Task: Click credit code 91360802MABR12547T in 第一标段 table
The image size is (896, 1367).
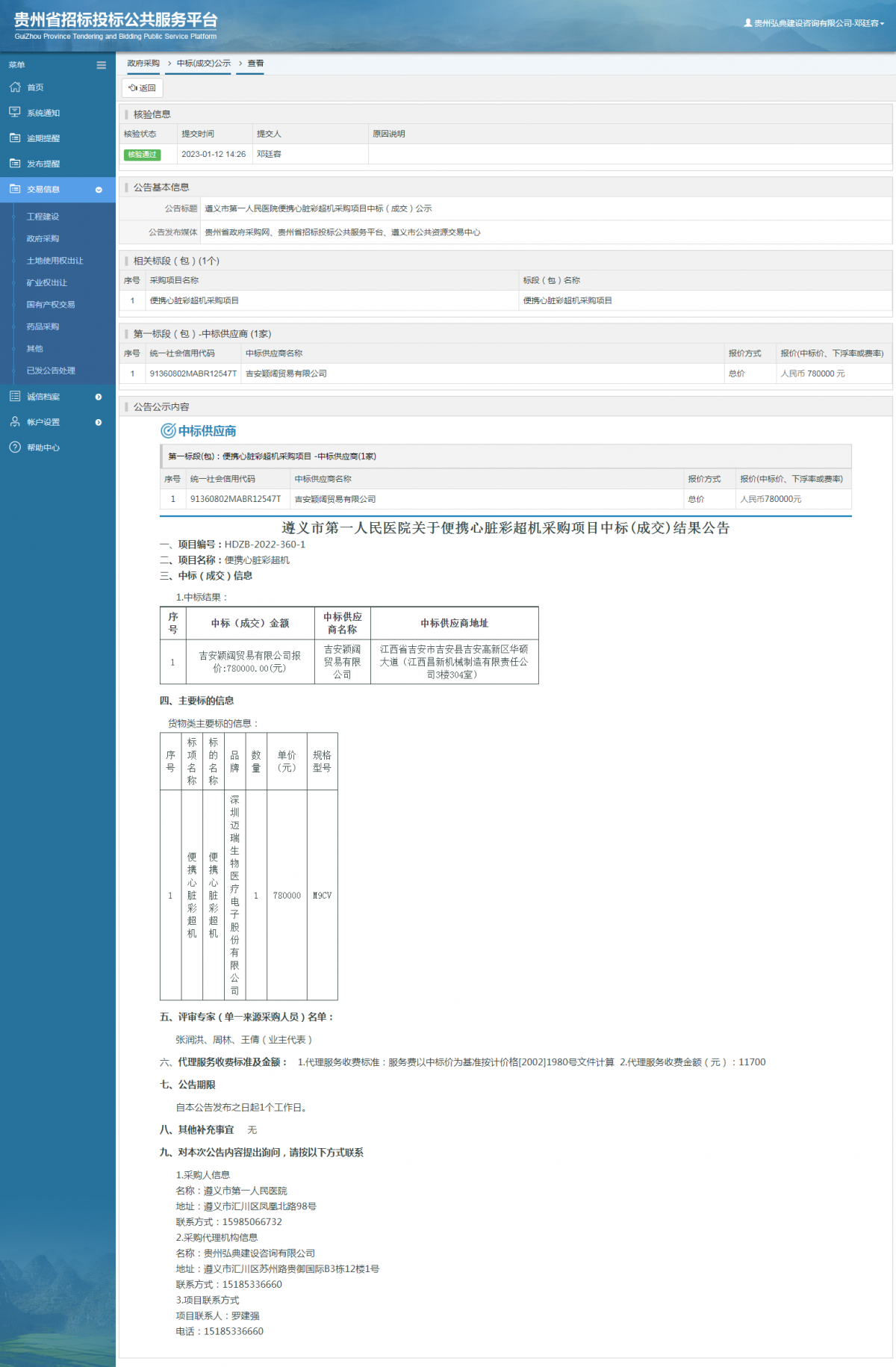Action: tap(193, 373)
